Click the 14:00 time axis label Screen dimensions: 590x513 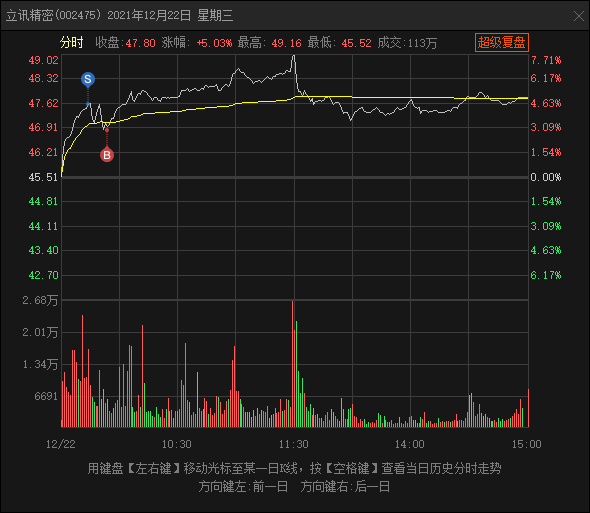click(x=410, y=444)
